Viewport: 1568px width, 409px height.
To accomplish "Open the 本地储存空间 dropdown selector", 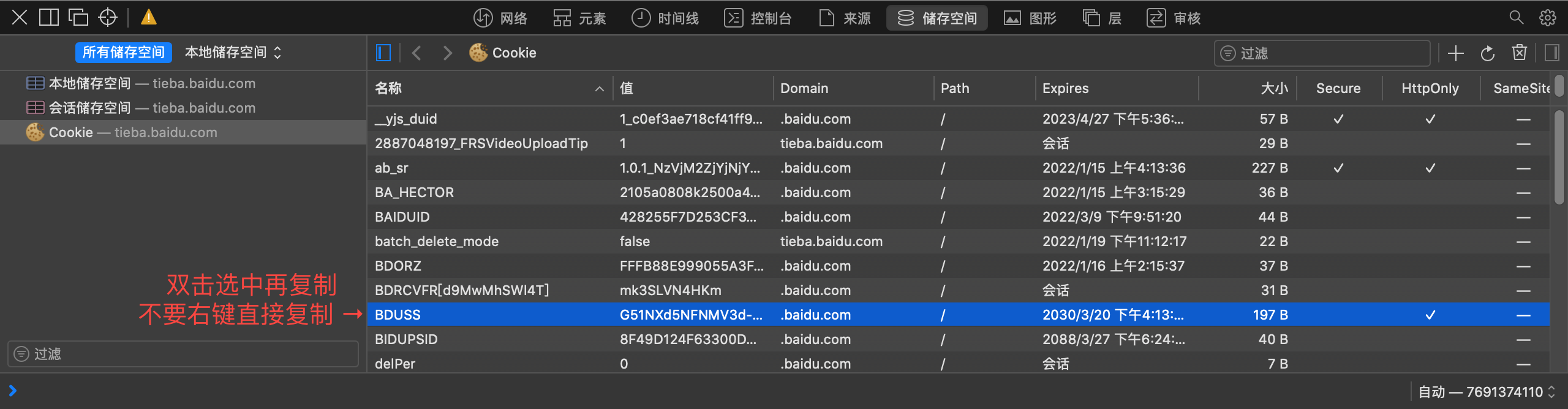I will pyautogui.click(x=233, y=53).
